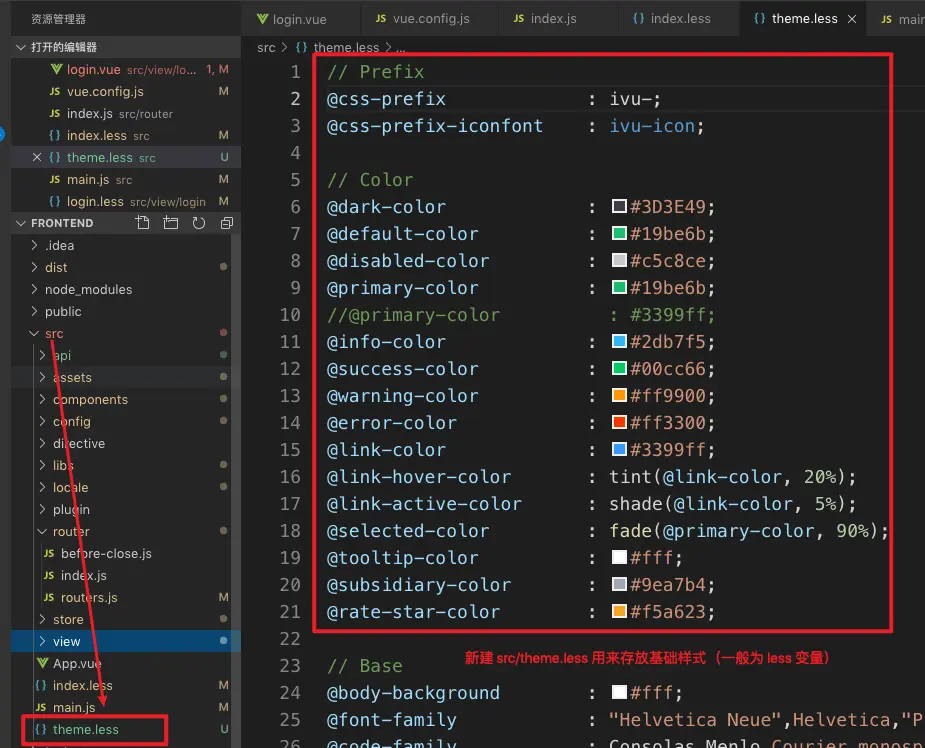Image resolution: width=925 pixels, height=748 pixels.
Task: Click theme.less in the editor breadcrumb
Action: [346, 47]
